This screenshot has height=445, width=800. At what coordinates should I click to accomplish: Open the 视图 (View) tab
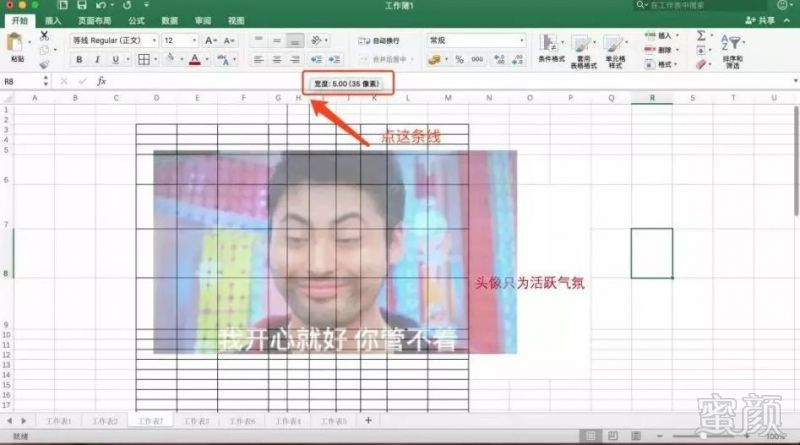point(236,20)
